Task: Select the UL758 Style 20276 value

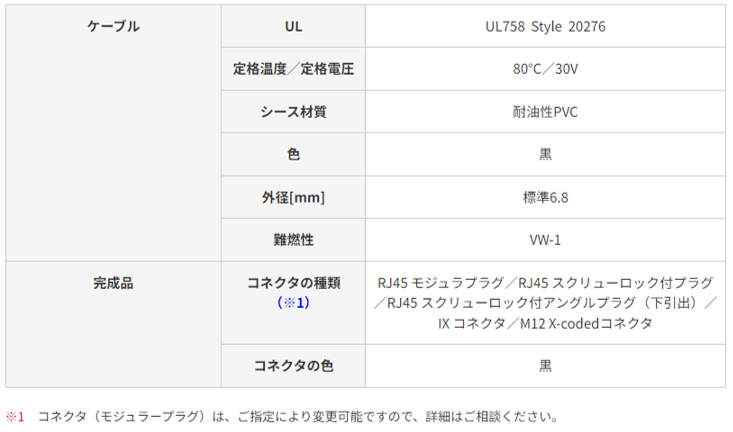Action: click(x=545, y=26)
